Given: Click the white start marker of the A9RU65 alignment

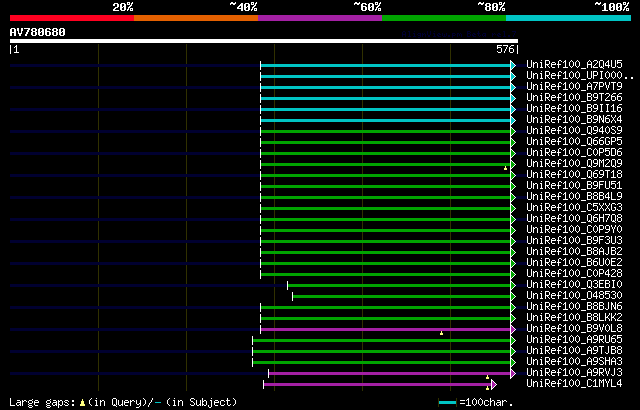Looking at the screenshot, I should [253, 340].
